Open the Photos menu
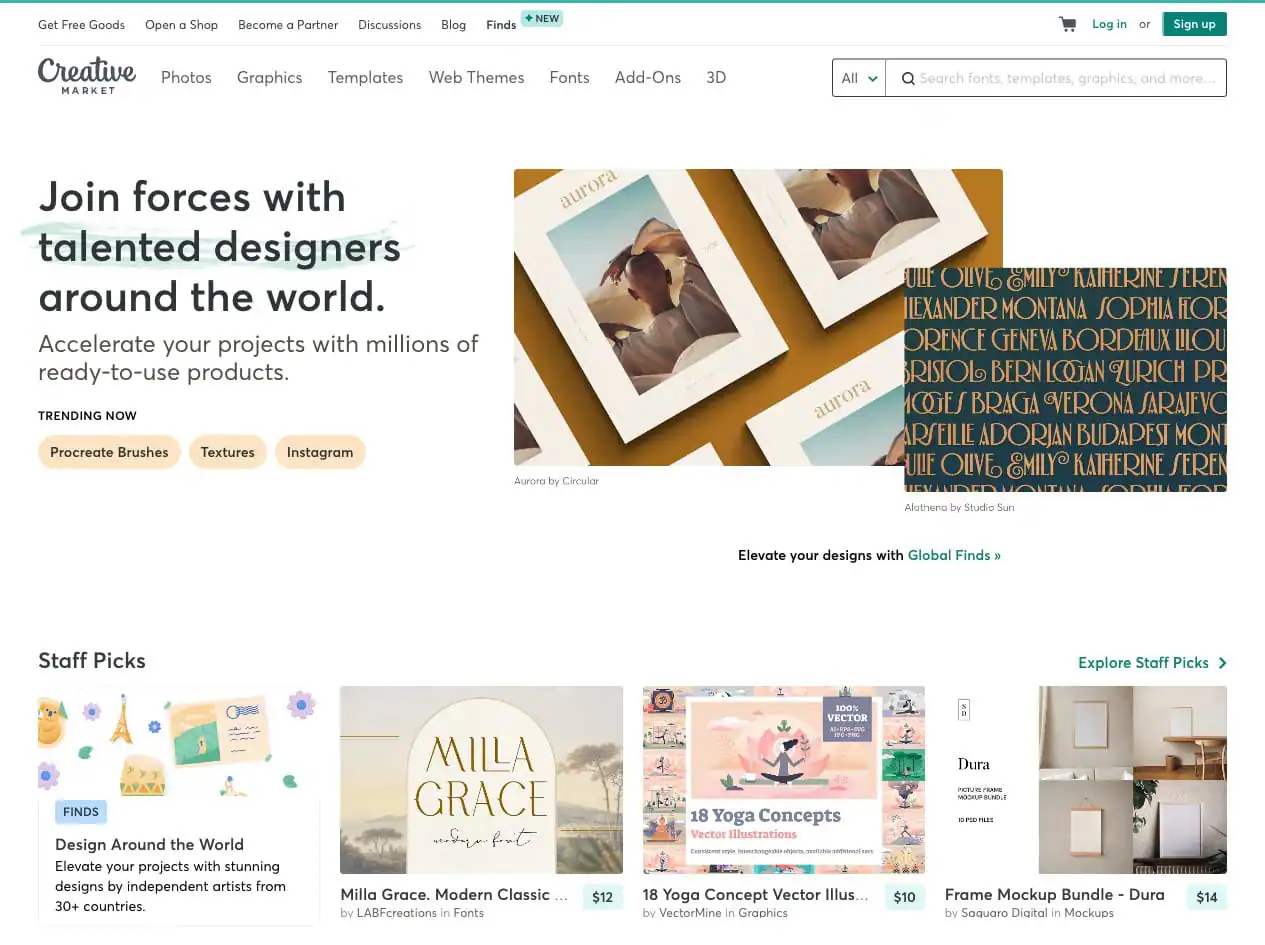The image size is (1265, 945). tap(186, 77)
